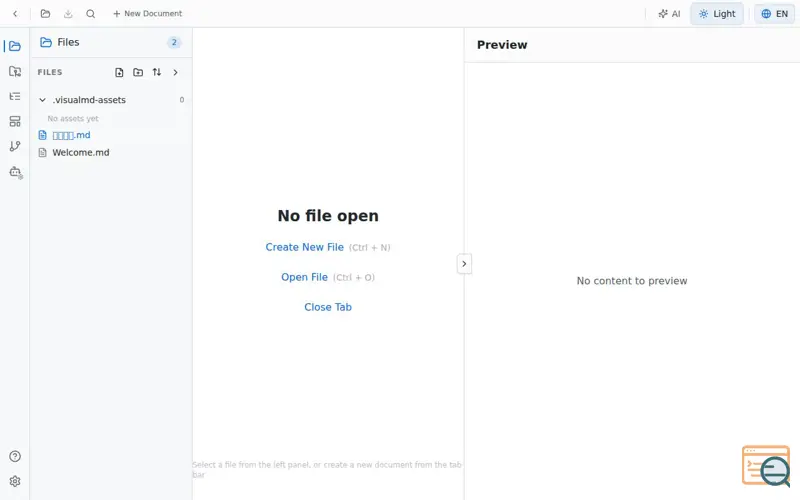Select the Files sidebar icon
Viewport: 800px width, 500px height.
click(15, 46)
